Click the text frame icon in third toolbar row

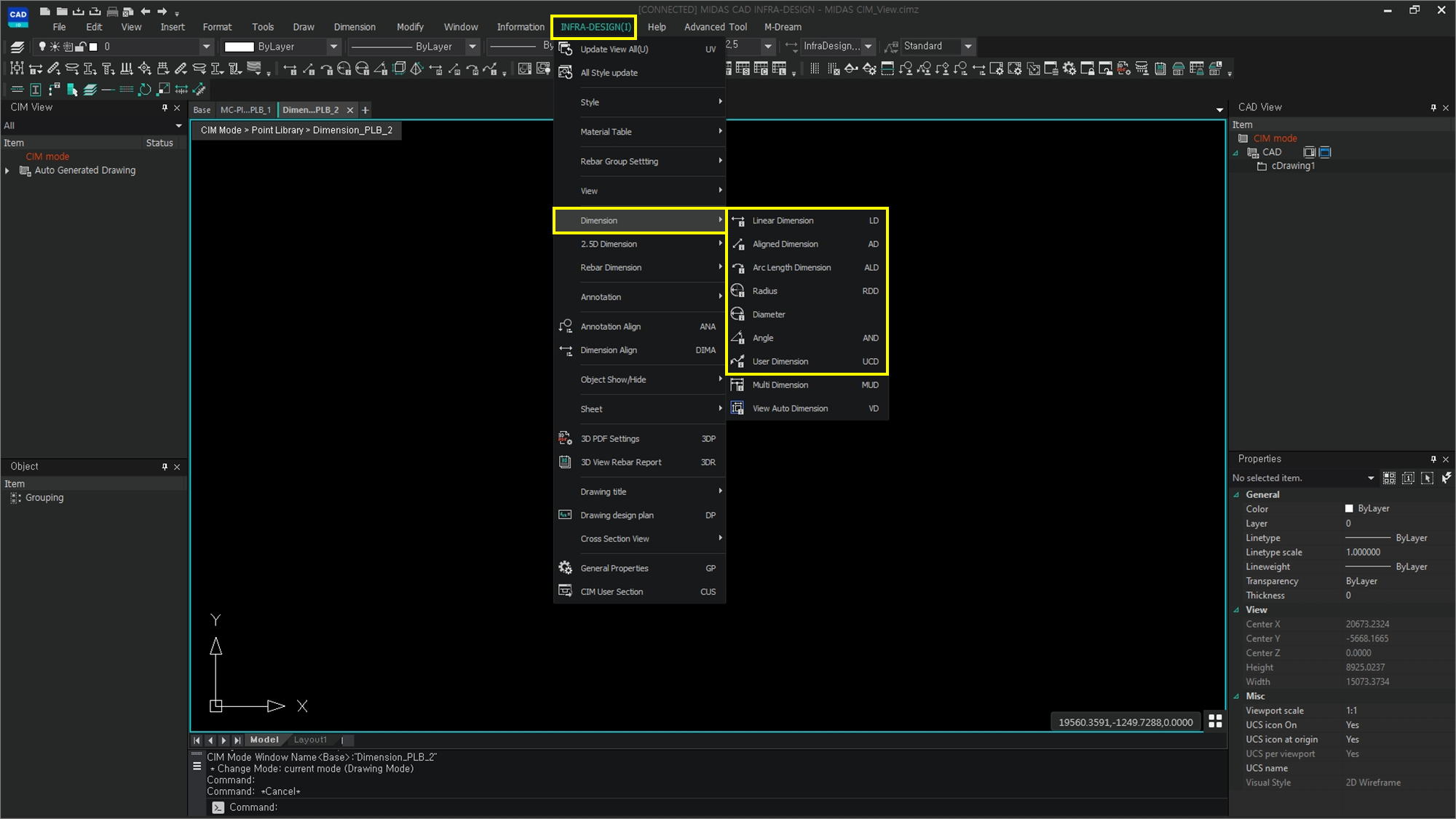35,90
